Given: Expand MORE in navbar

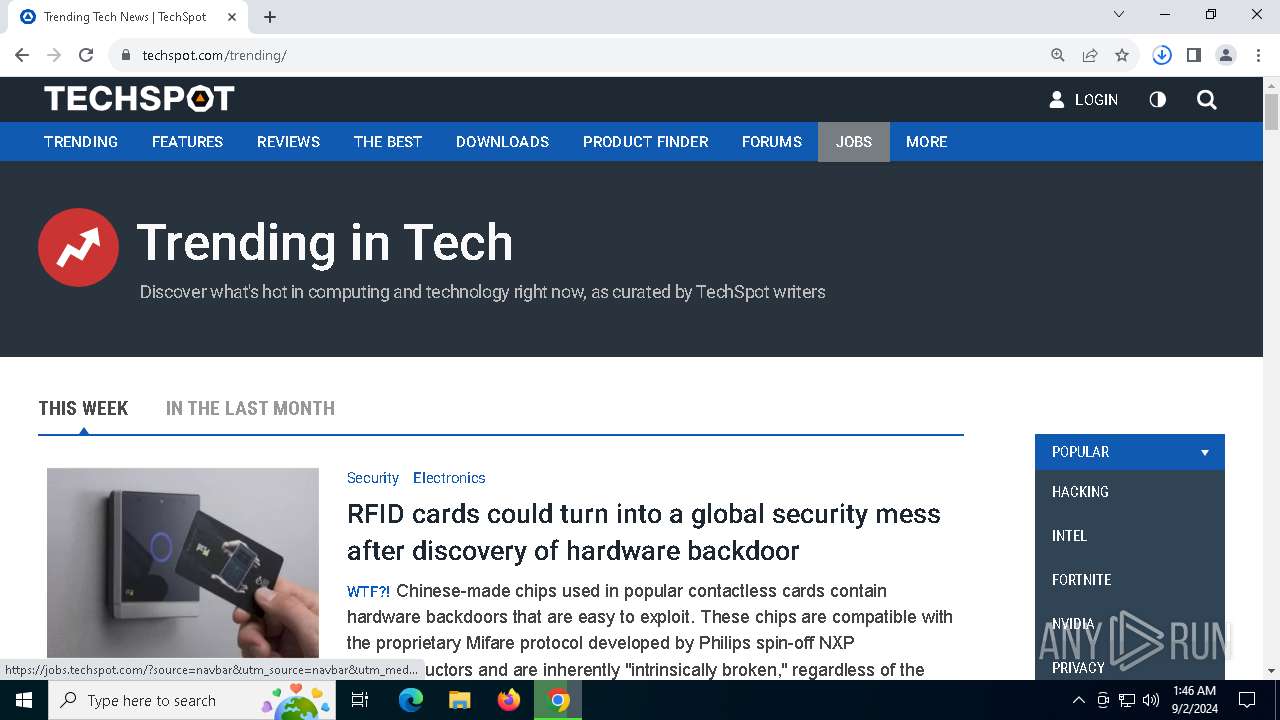Looking at the screenshot, I should (x=926, y=142).
